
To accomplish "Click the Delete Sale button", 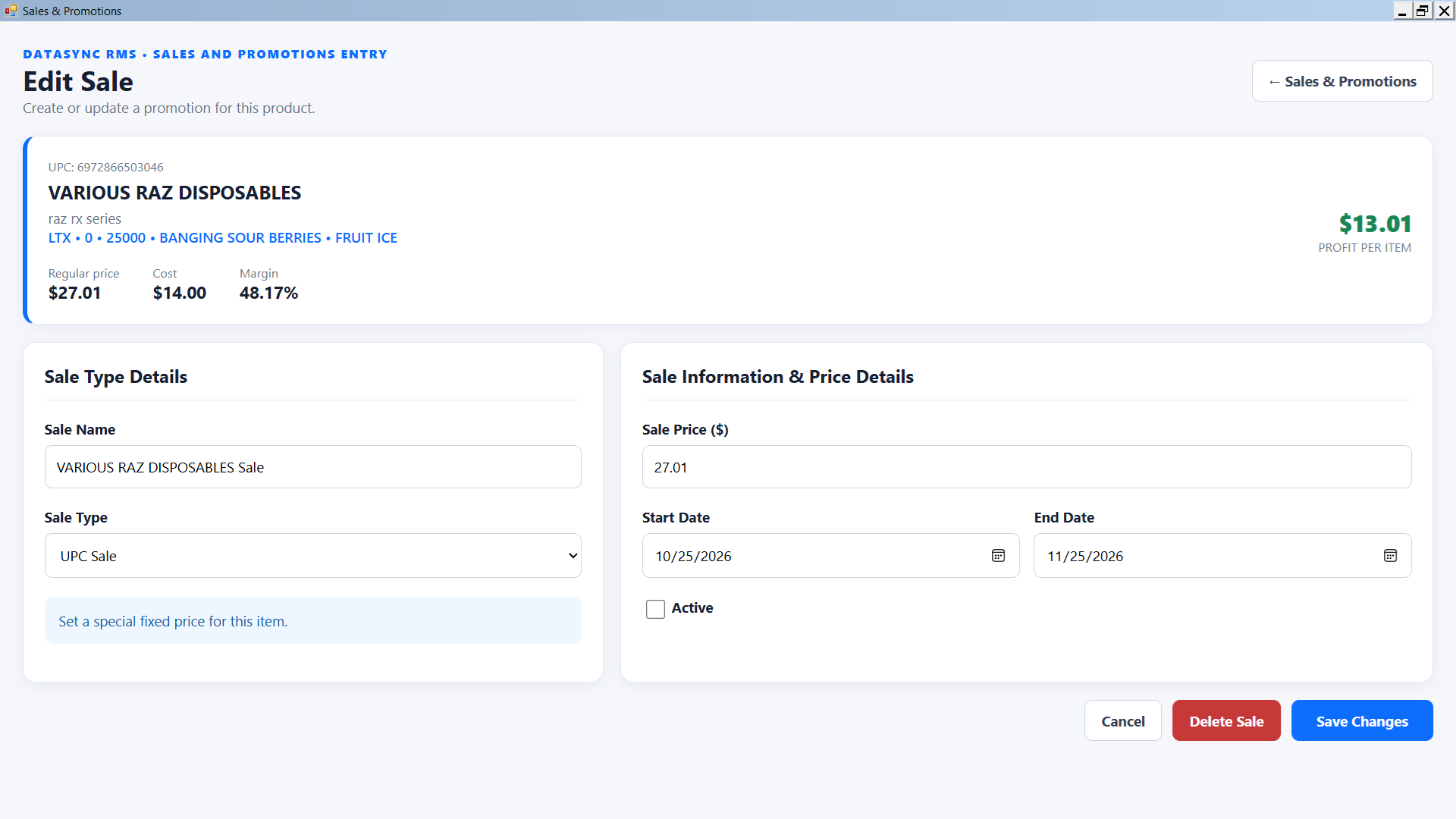I will [1226, 721].
